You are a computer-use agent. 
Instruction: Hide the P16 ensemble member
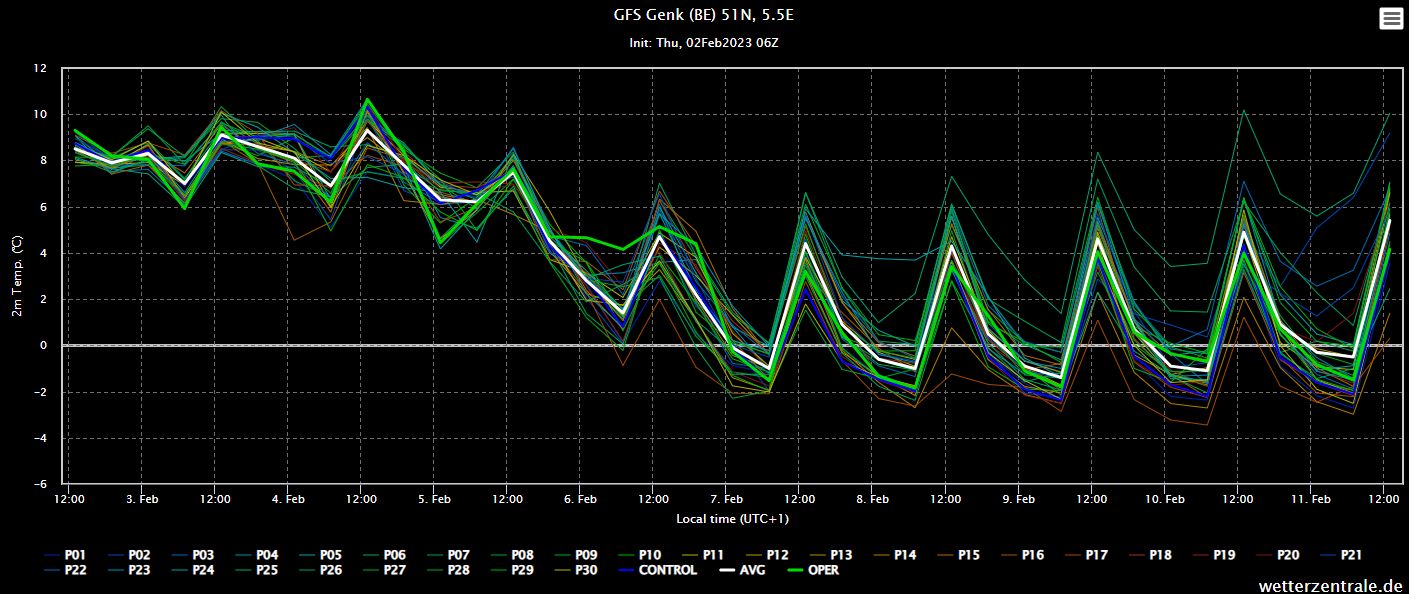tap(1023, 554)
